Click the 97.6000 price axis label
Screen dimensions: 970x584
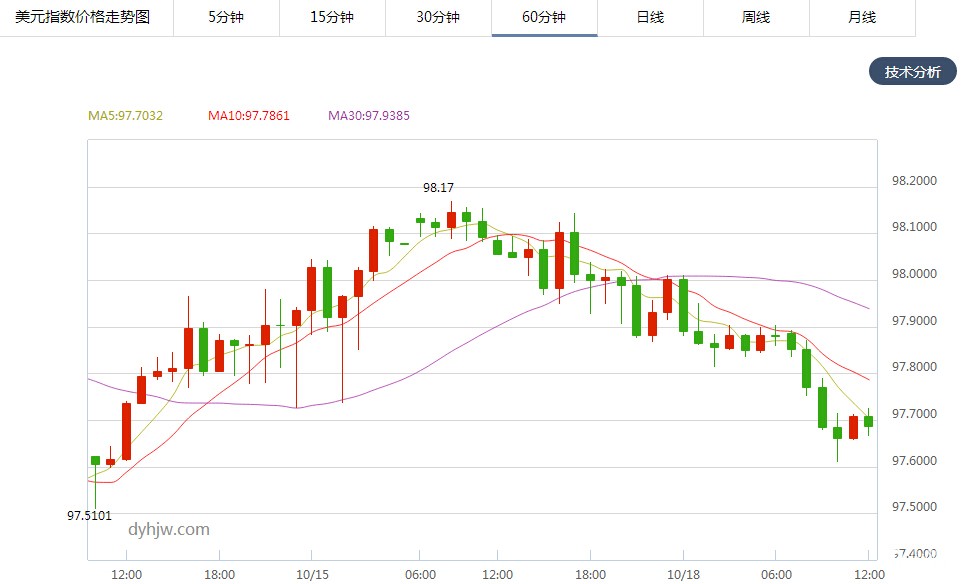[914, 461]
